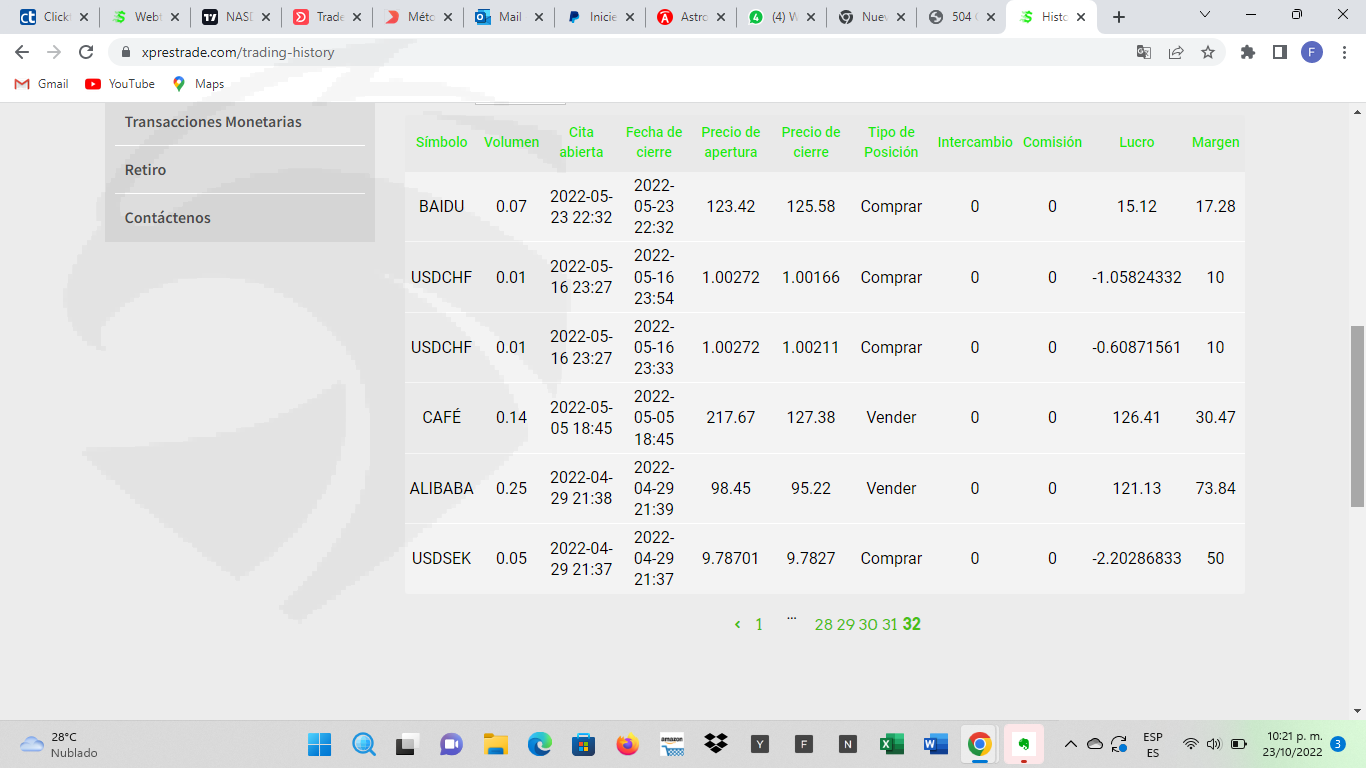Switch to the Astro tab

[691, 17]
